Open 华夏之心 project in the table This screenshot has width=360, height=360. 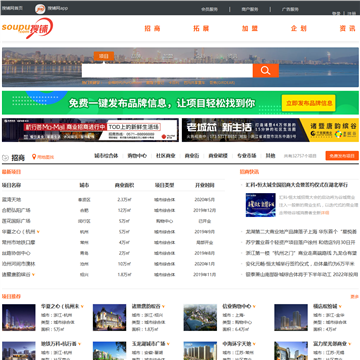[18, 232]
